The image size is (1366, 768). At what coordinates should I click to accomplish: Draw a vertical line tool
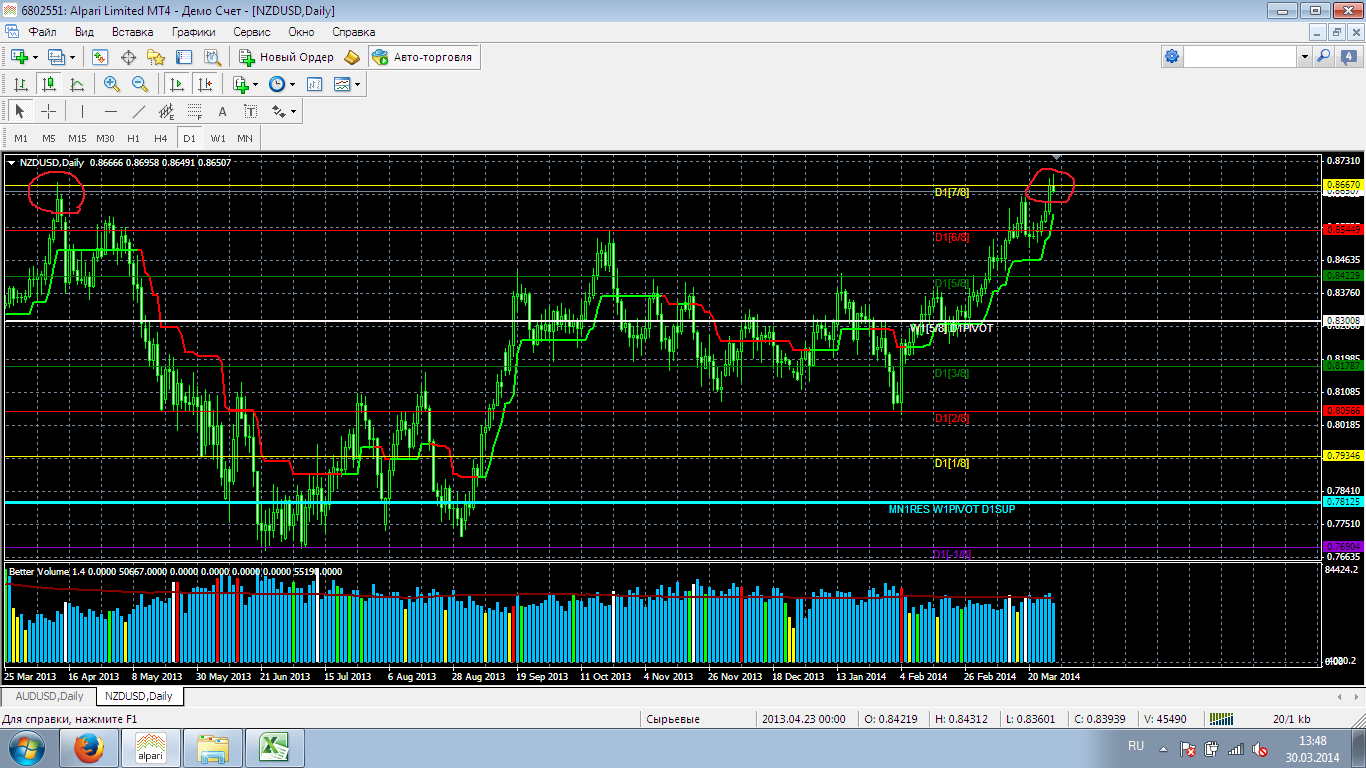pos(82,111)
